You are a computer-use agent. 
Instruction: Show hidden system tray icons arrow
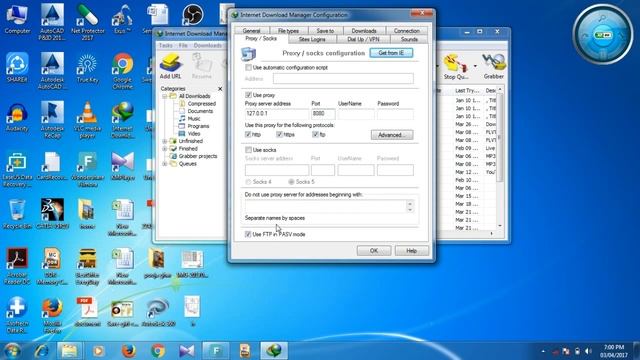coord(543,351)
